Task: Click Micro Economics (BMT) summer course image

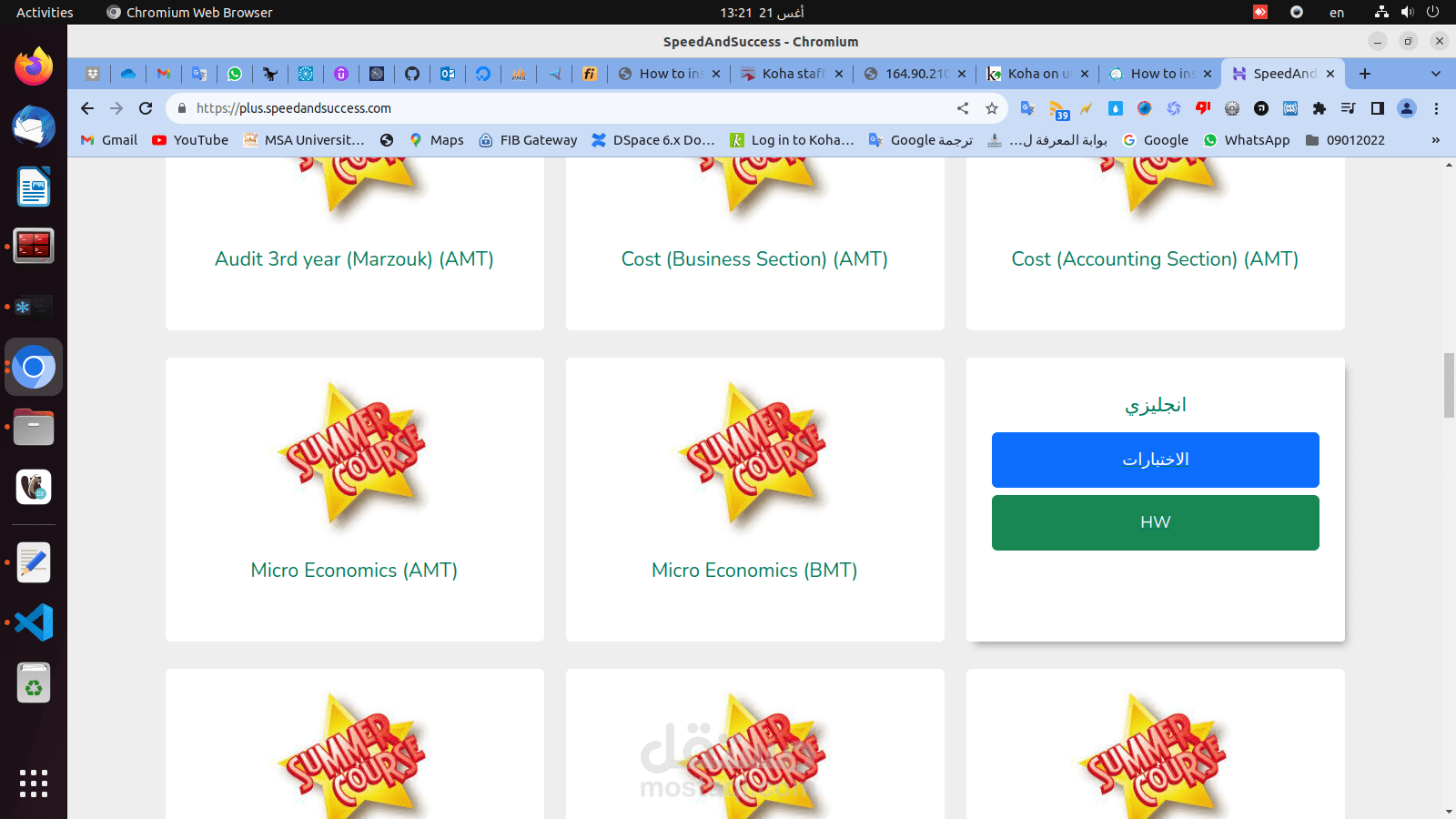Action: pyautogui.click(x=755, y=455)
